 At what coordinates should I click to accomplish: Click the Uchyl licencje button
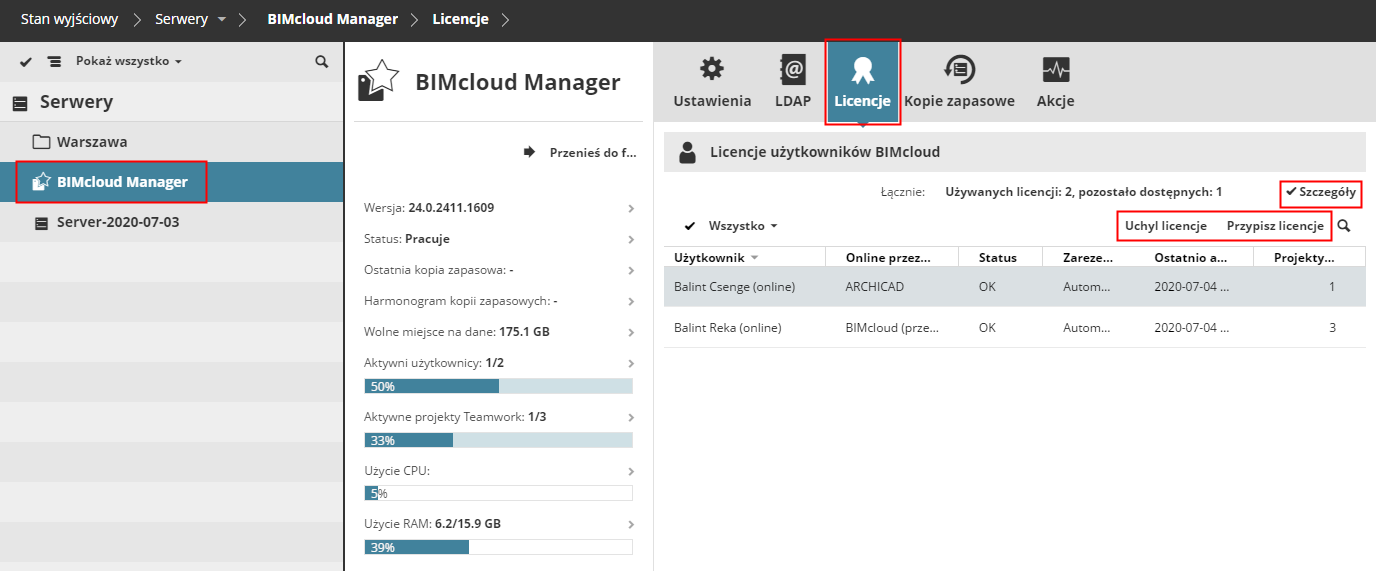click(1166, 226)
